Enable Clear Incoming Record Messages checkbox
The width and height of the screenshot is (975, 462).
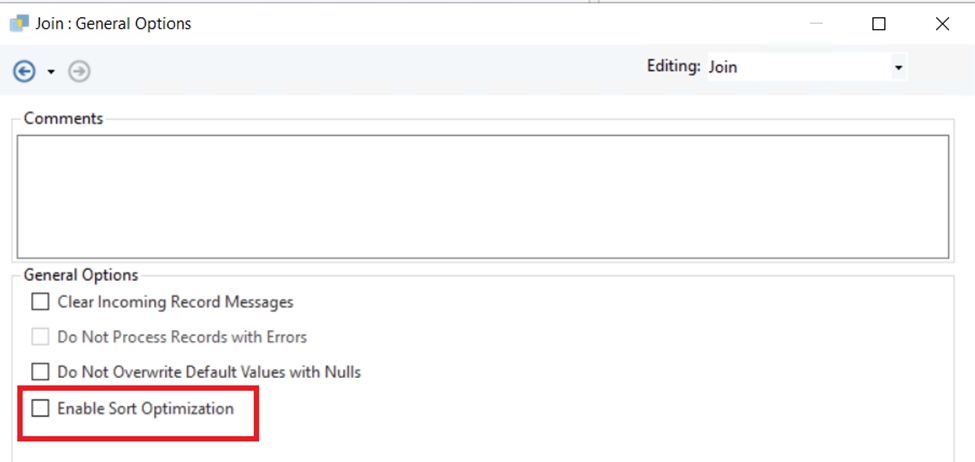point(40,302)
